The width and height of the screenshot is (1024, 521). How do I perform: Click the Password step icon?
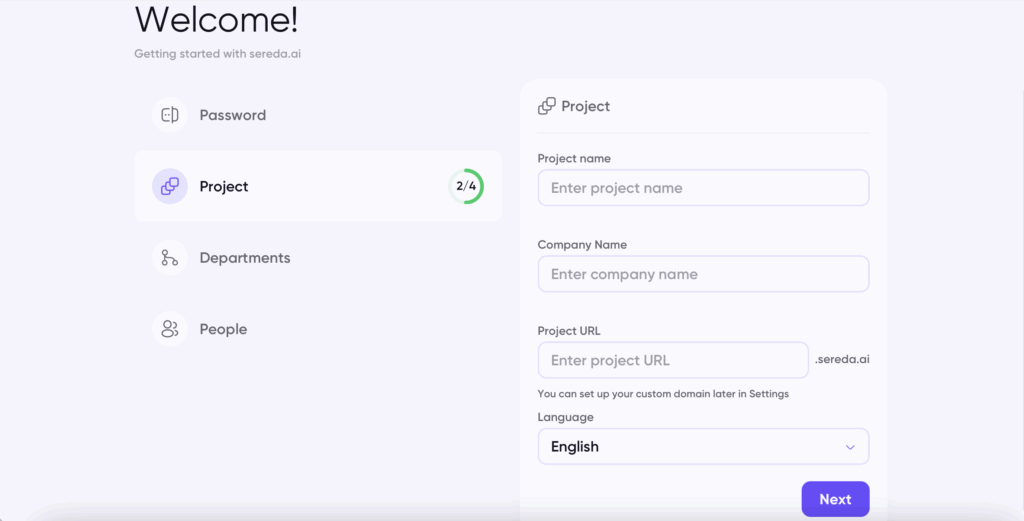[170, 115]
